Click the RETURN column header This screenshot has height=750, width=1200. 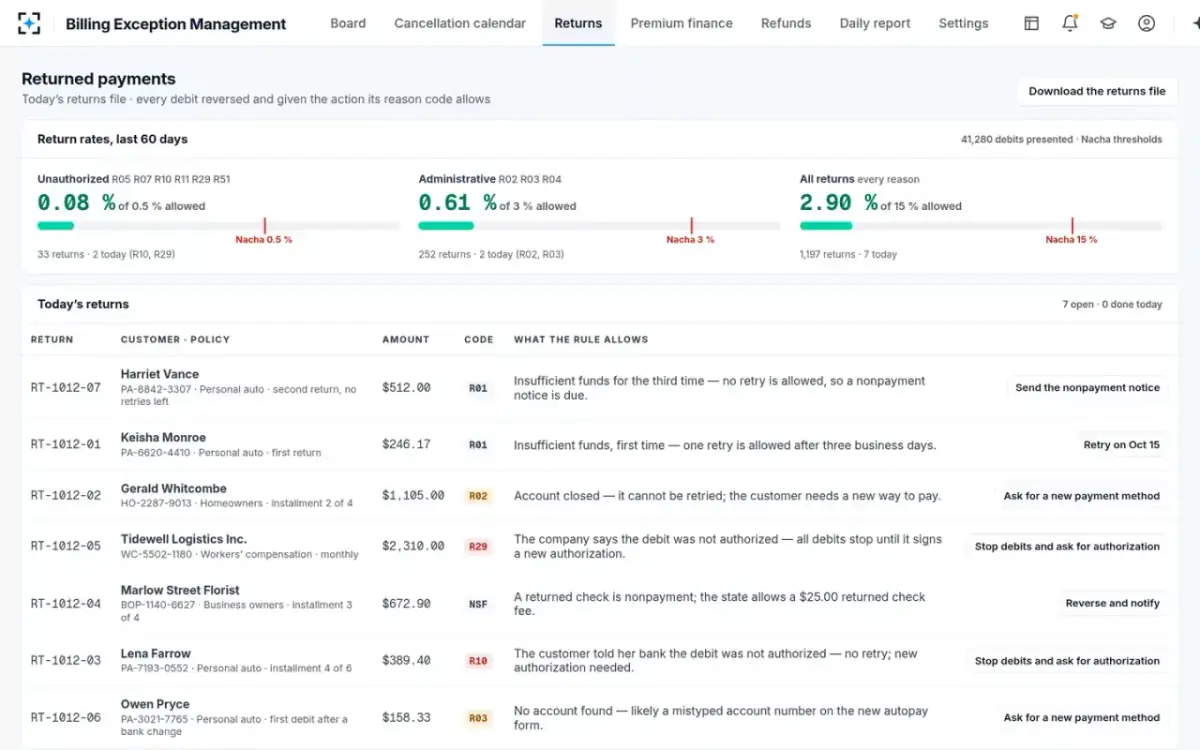pyautogui.click(x=52, y=340)
